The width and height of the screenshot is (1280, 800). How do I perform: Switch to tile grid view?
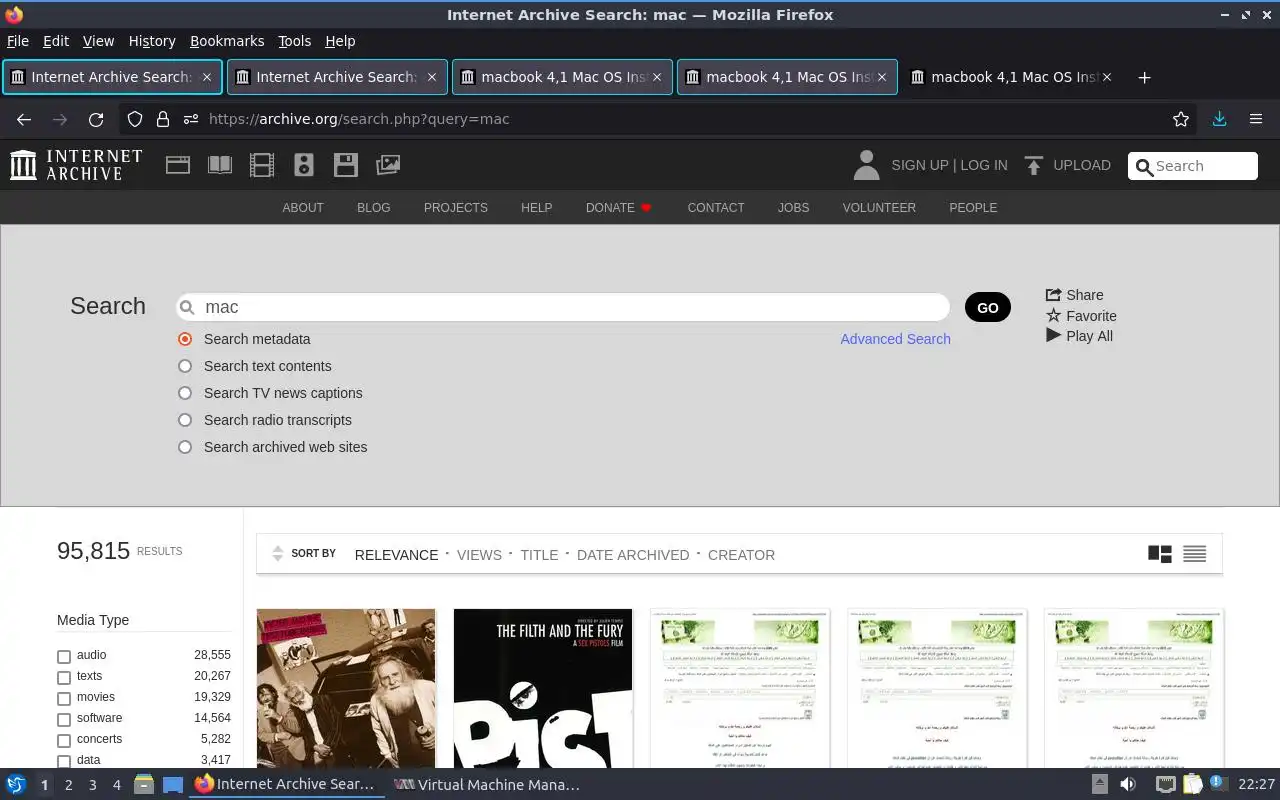point(1160,554)
